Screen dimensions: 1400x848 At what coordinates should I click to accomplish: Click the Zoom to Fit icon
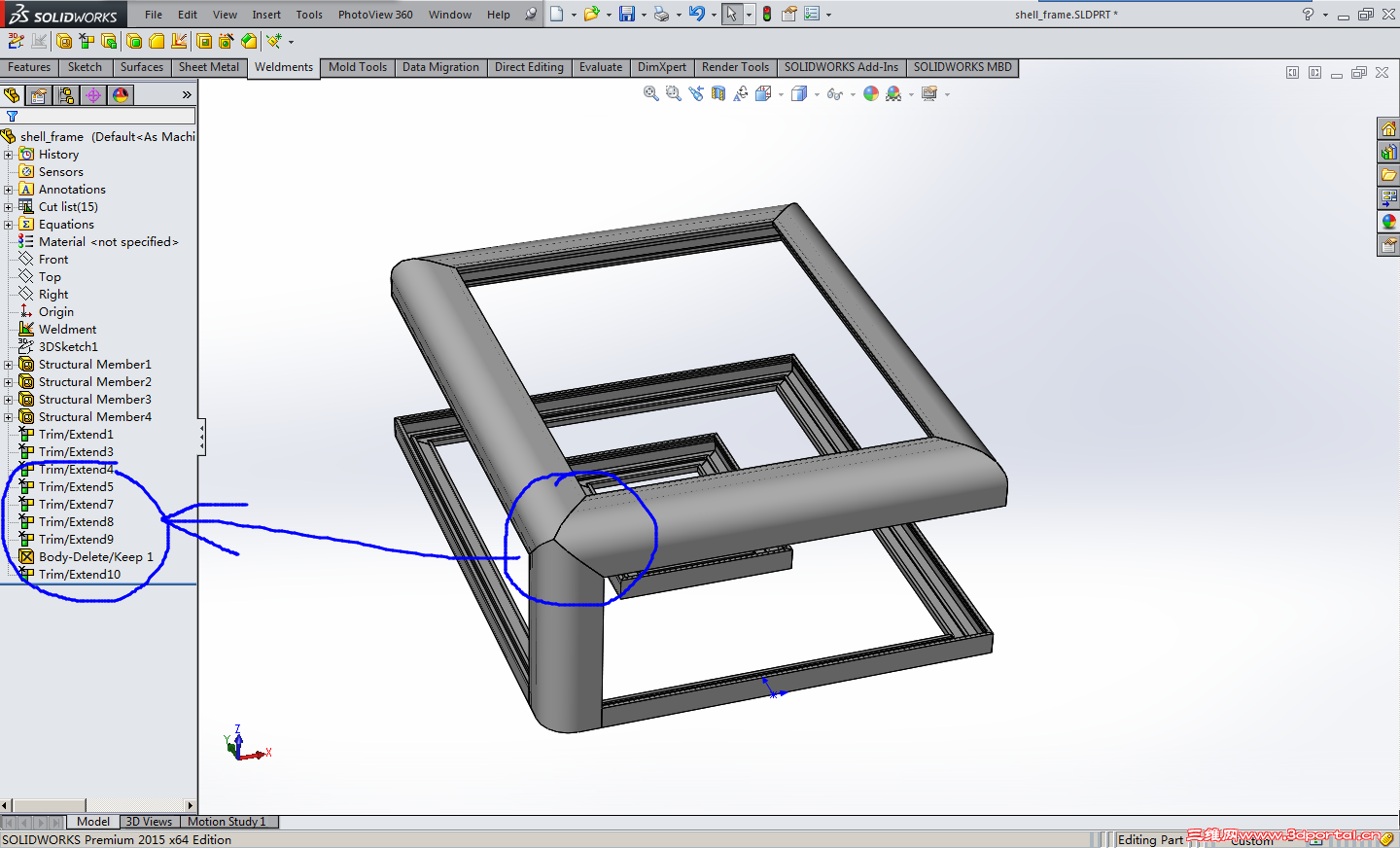point(651,93)
